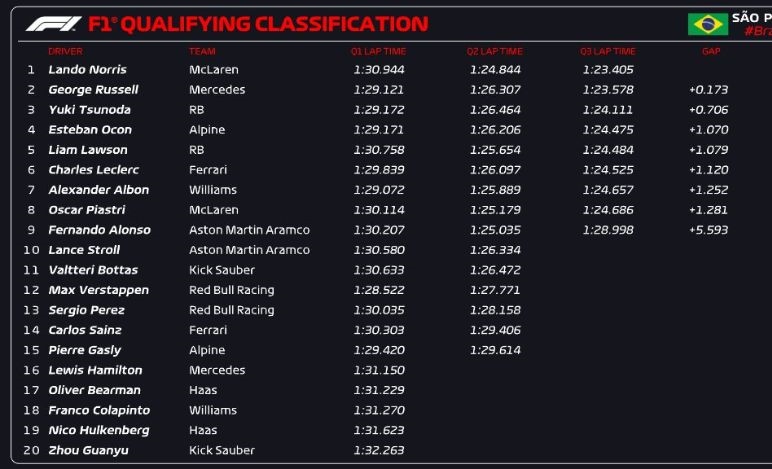Screen dimensions: 772x469
Task: Select the DRIVER column header
Action: 65,51
